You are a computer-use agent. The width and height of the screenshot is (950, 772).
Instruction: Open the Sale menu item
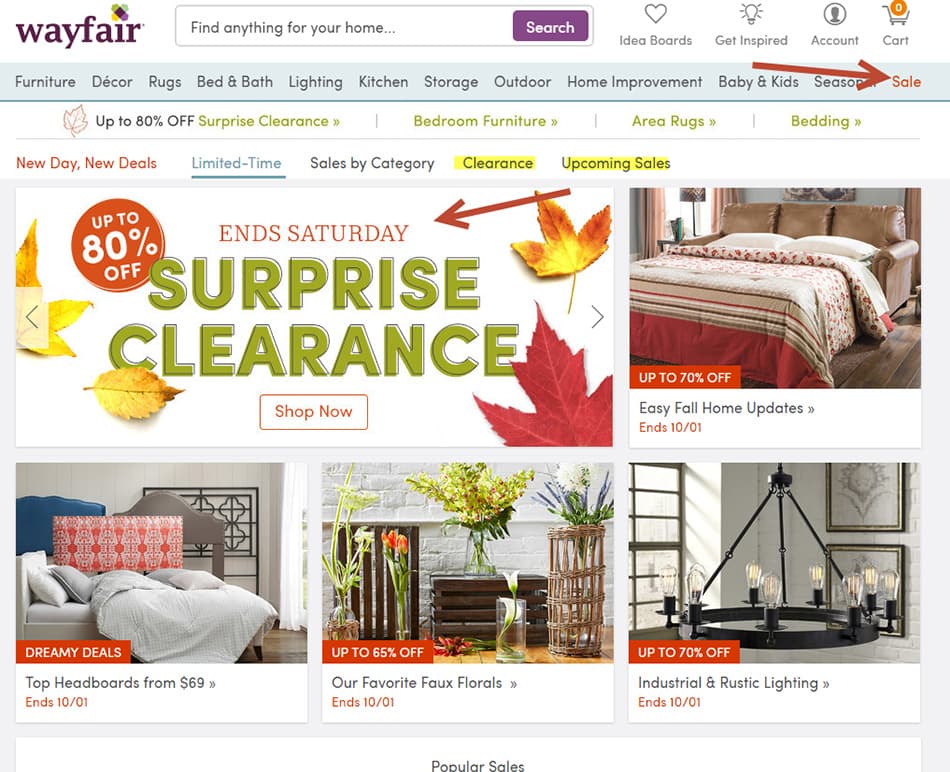(906, 82)
